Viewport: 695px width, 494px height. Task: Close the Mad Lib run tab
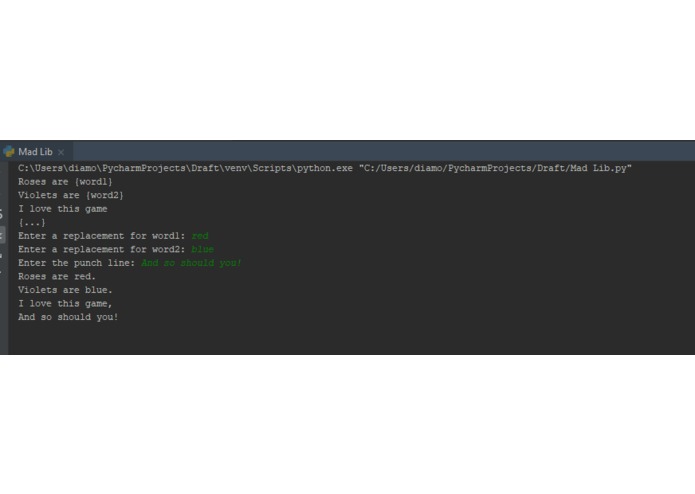pos(61,152)
